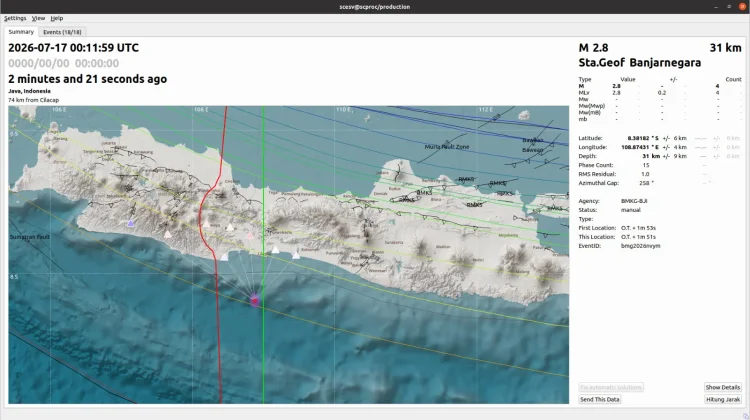Click the "74 km from Cilacap" label
This screenshot has width=750, height=420.
tap(33, 100)
